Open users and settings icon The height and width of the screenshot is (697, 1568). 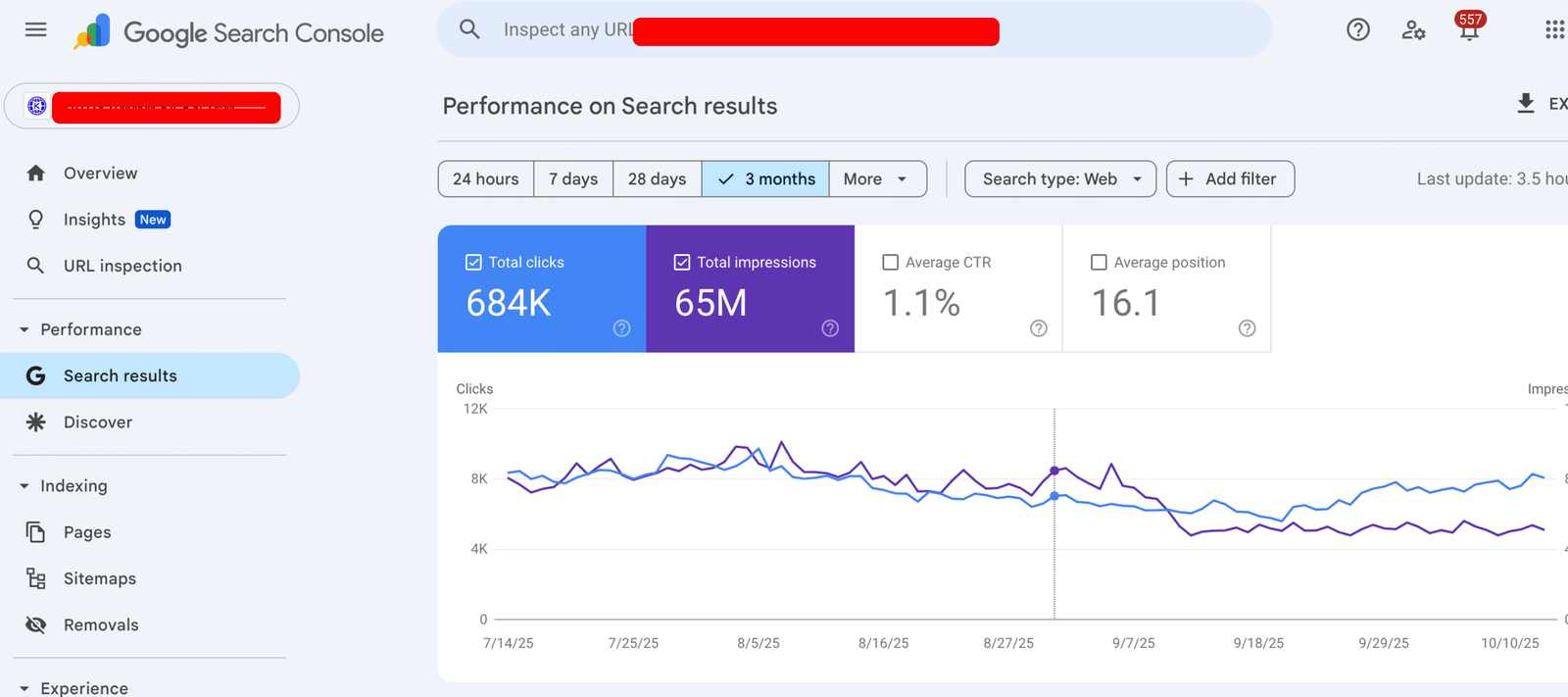click(1413, 30)
